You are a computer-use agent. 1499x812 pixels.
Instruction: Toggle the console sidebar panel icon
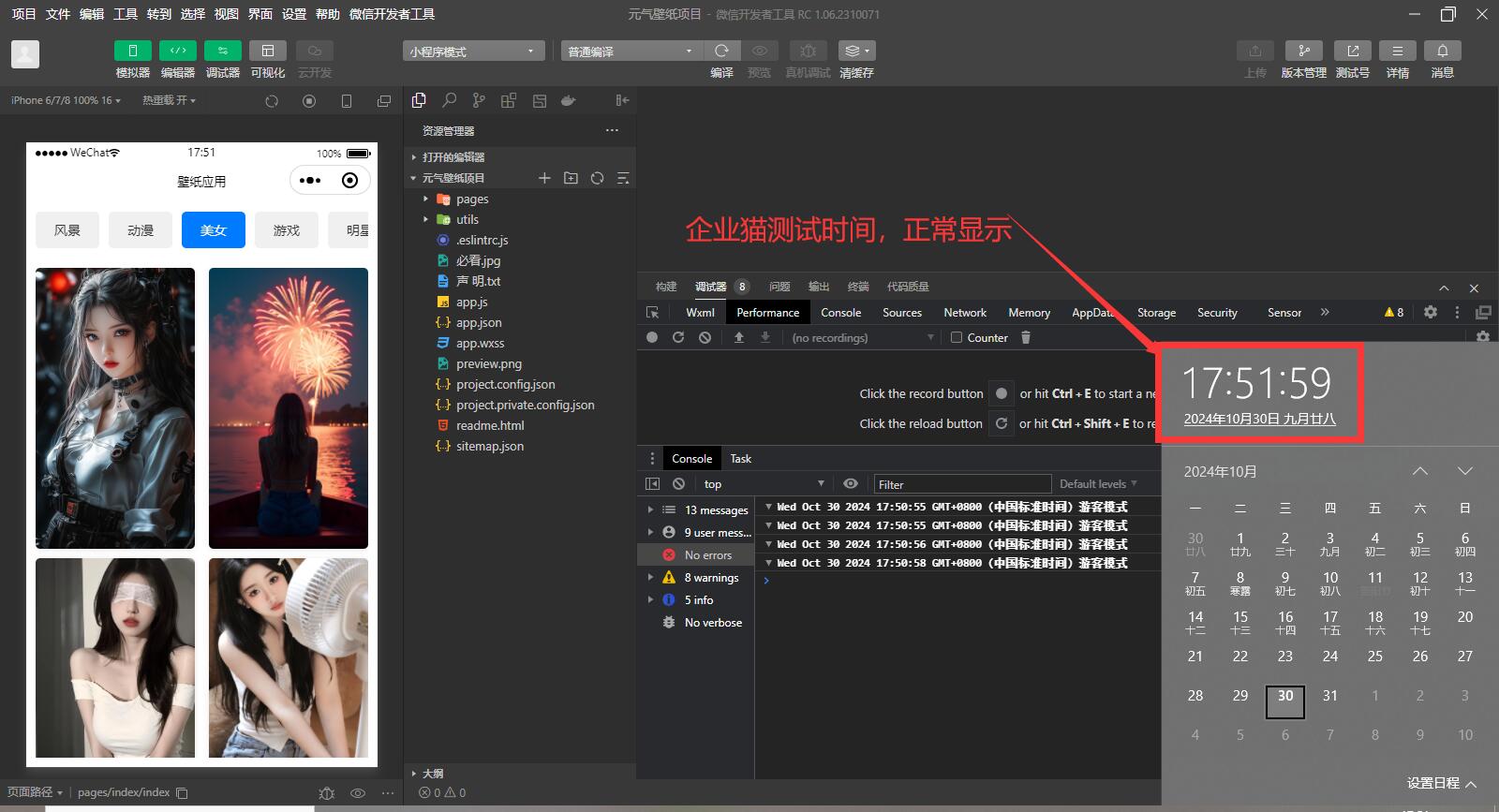coord(653,483)
